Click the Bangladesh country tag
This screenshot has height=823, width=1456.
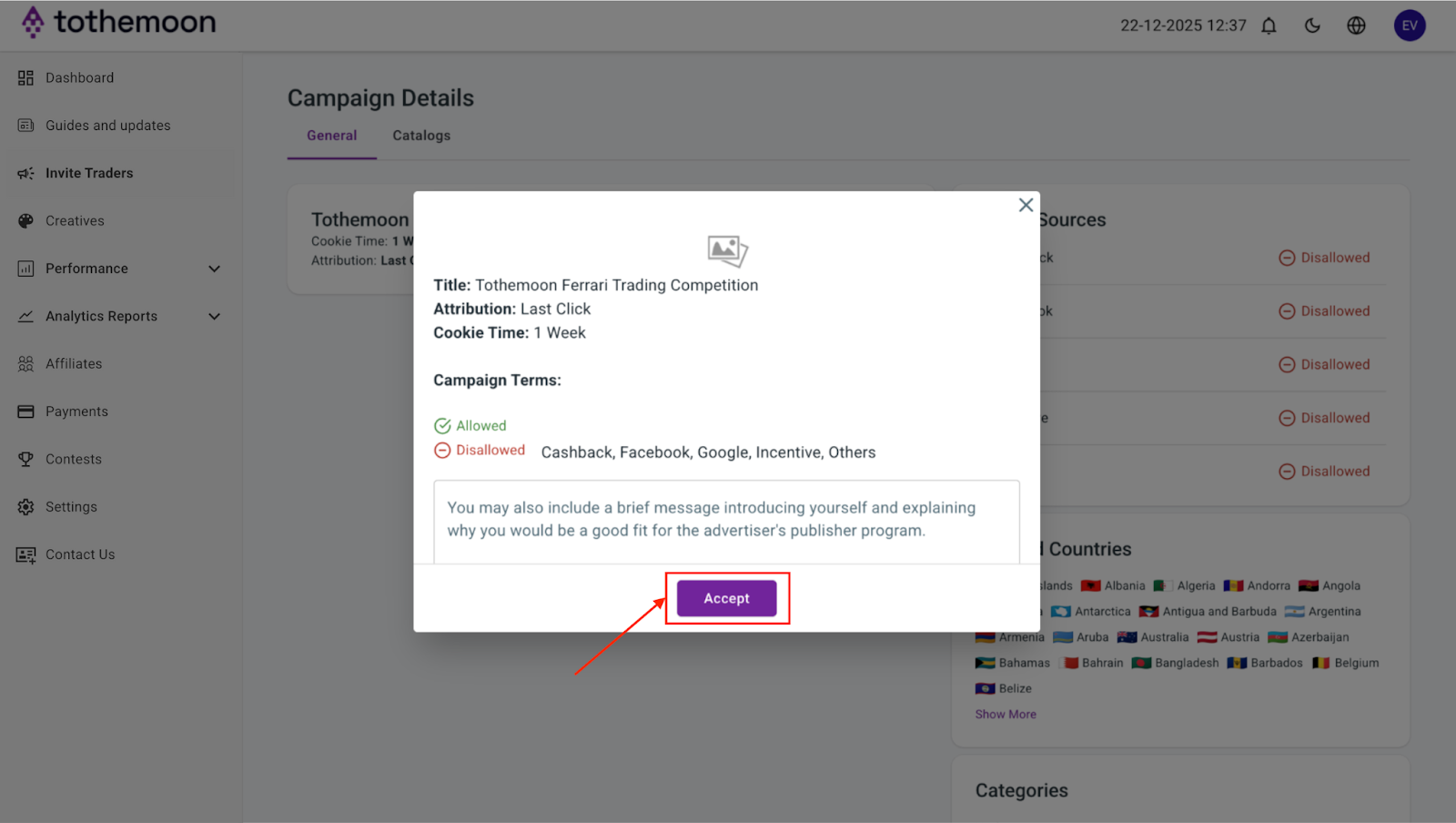(1175, 663)
